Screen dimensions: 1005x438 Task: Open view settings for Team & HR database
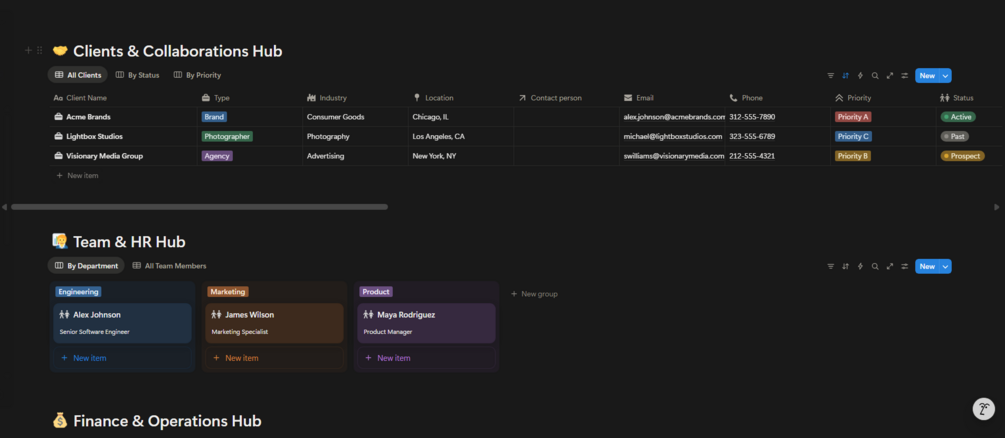pyautogui.click(x=905, y=267)
